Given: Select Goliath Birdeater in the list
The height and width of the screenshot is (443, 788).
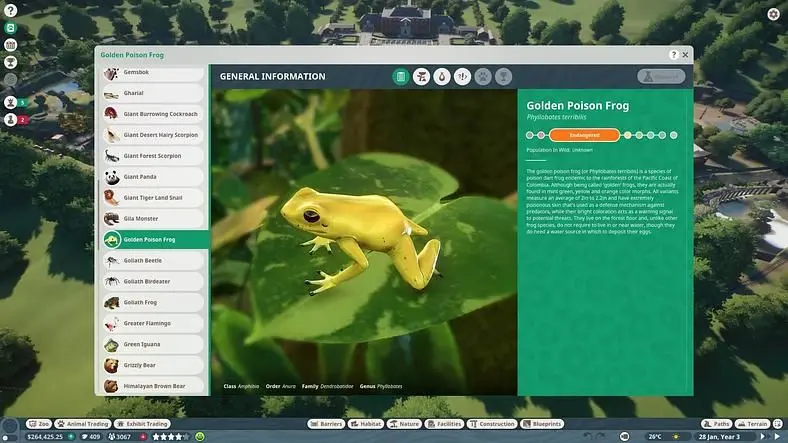Looking at the screenshot, I should click(x=153, y=282).
